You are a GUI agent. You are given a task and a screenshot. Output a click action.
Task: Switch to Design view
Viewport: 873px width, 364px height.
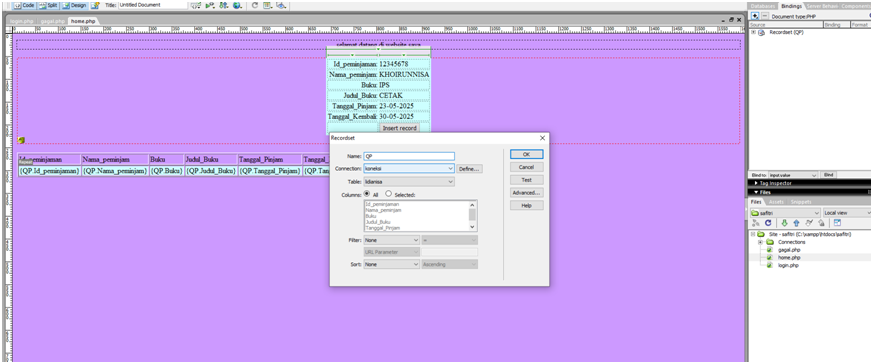tap(74, 5)
